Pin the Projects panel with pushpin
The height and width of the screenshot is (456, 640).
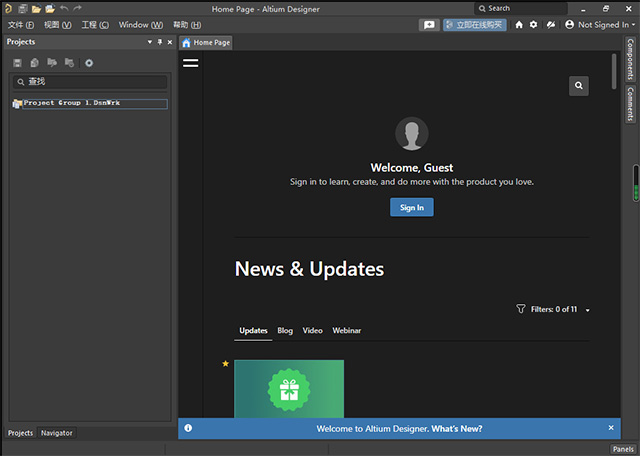(159, 42)
